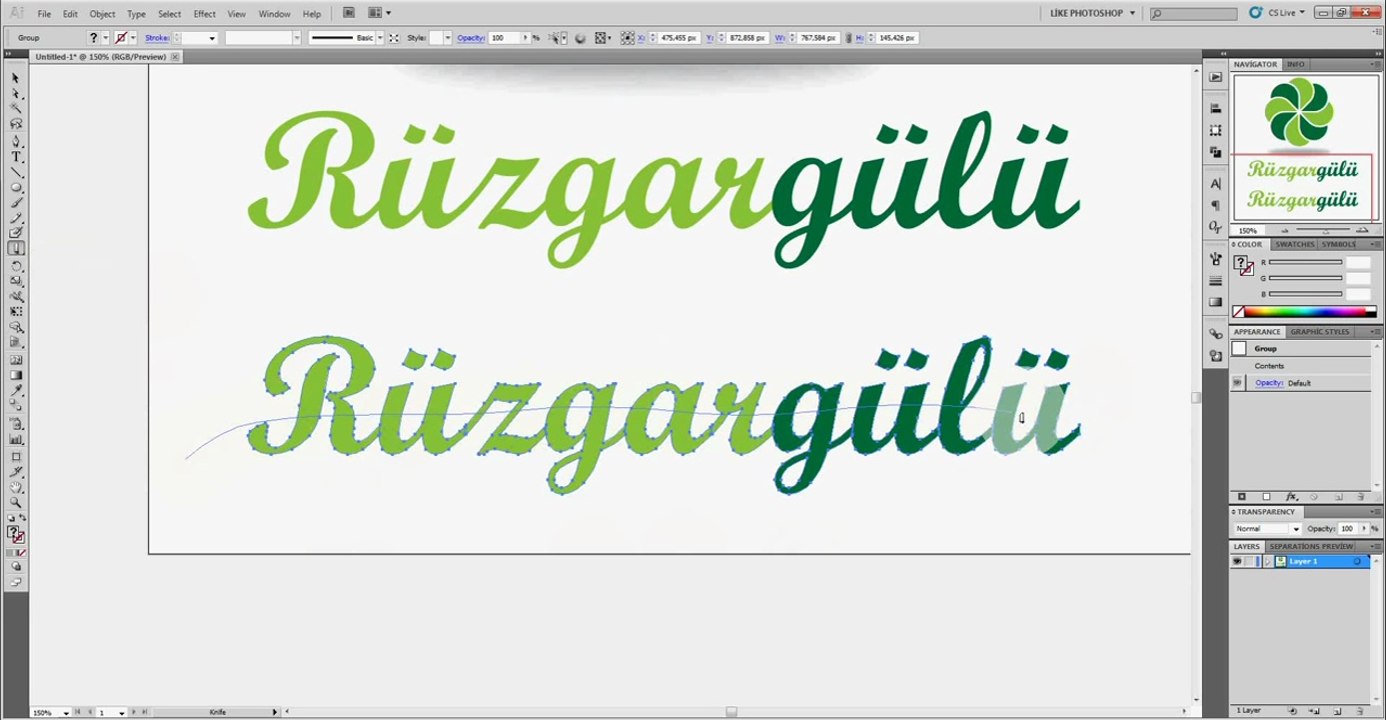The image size is (1386, 720).
Task: Click the Opacity link in Appearance panel
Action: (1269, 383)
